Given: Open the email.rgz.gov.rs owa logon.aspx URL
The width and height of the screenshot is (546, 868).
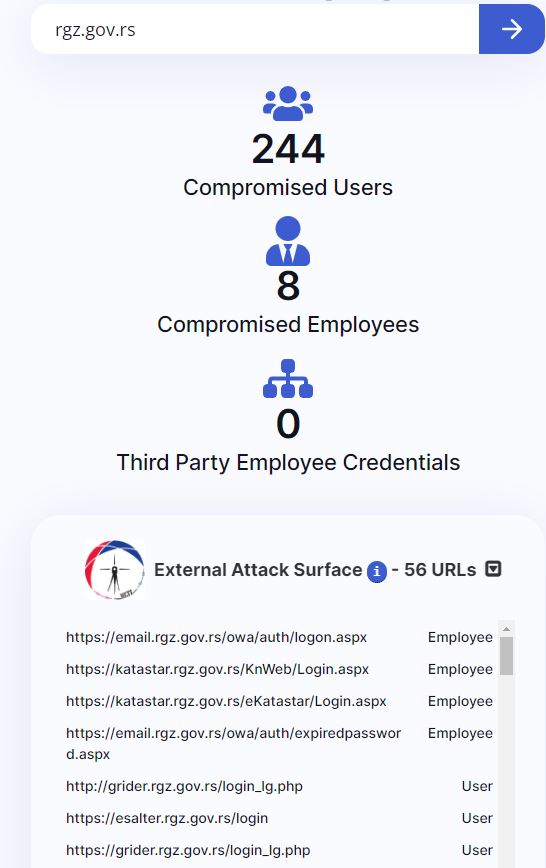Looking at the screenshot, I should (x=217, y=637).
